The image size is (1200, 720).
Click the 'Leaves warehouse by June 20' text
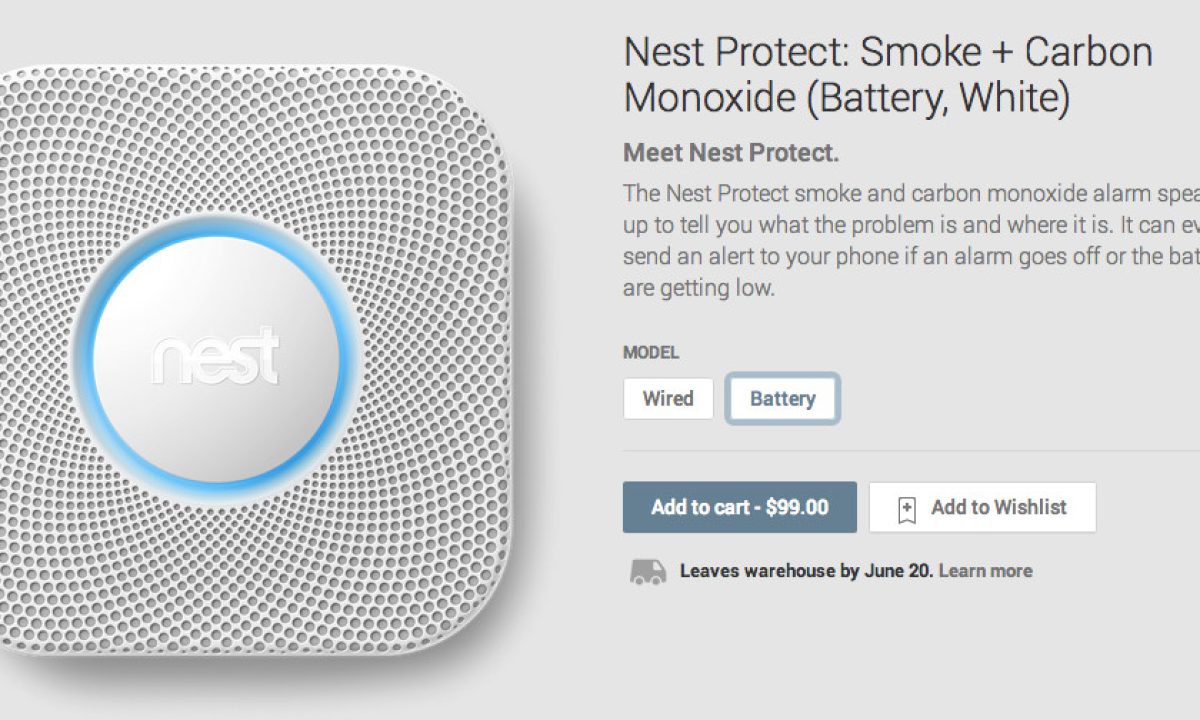click(x=806, y=571)
